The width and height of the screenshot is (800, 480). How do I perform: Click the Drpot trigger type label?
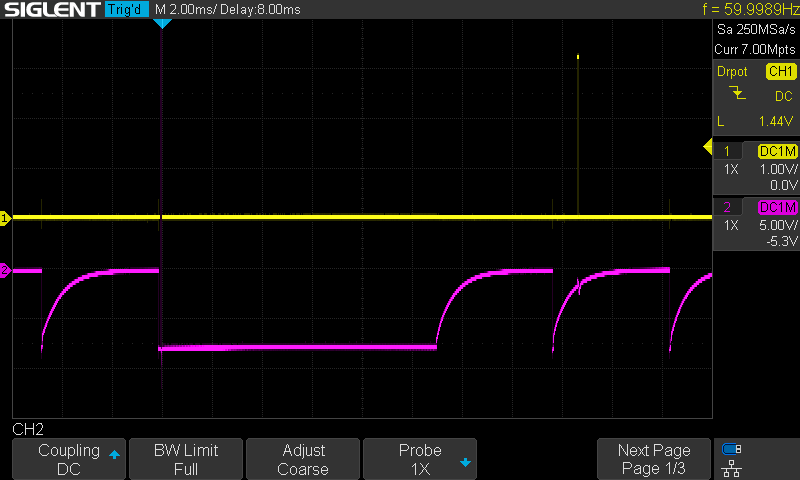pyautogui.click(x=732, y=71)
